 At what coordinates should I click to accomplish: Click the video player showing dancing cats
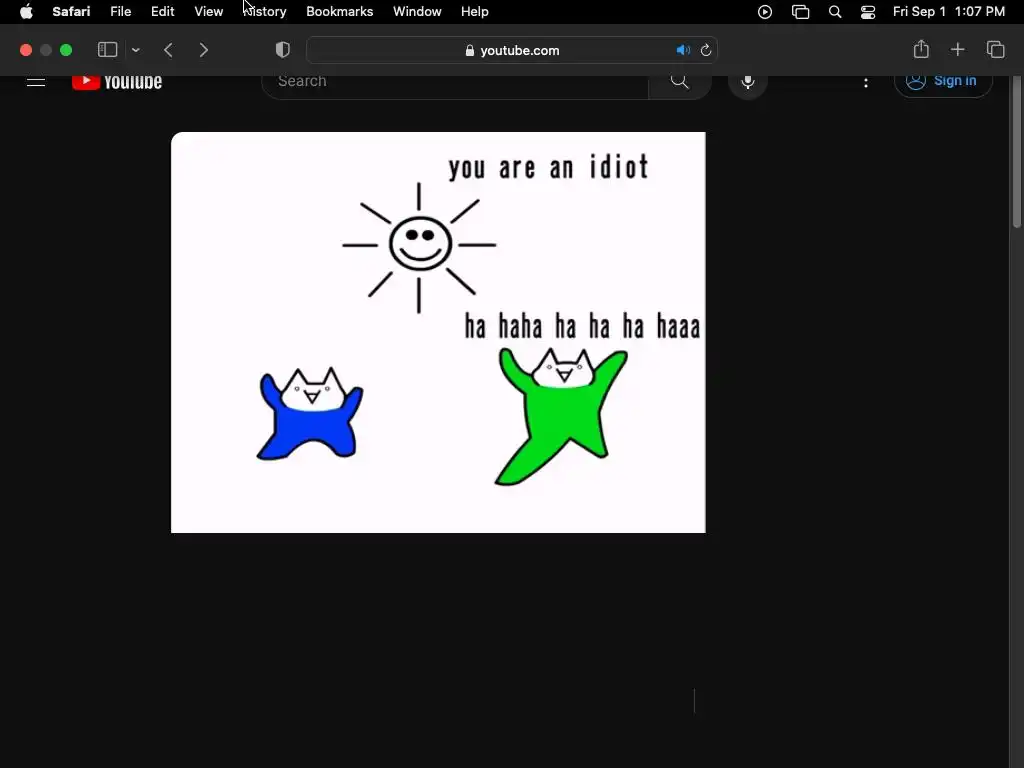(x=438, y=332)
